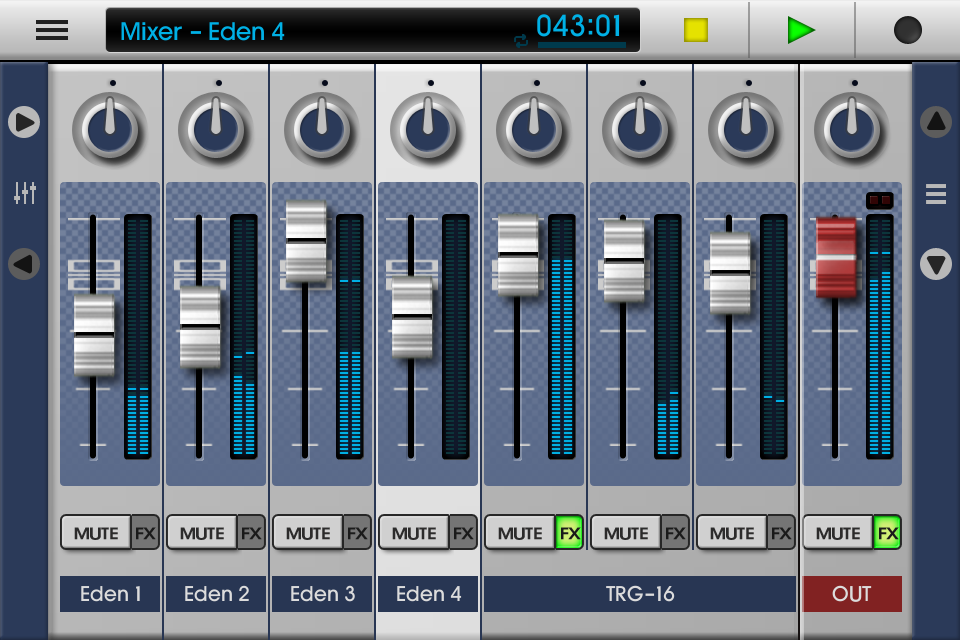Toggle the loop icon beside the time counter
960x640 pixels.
[521, 40]
